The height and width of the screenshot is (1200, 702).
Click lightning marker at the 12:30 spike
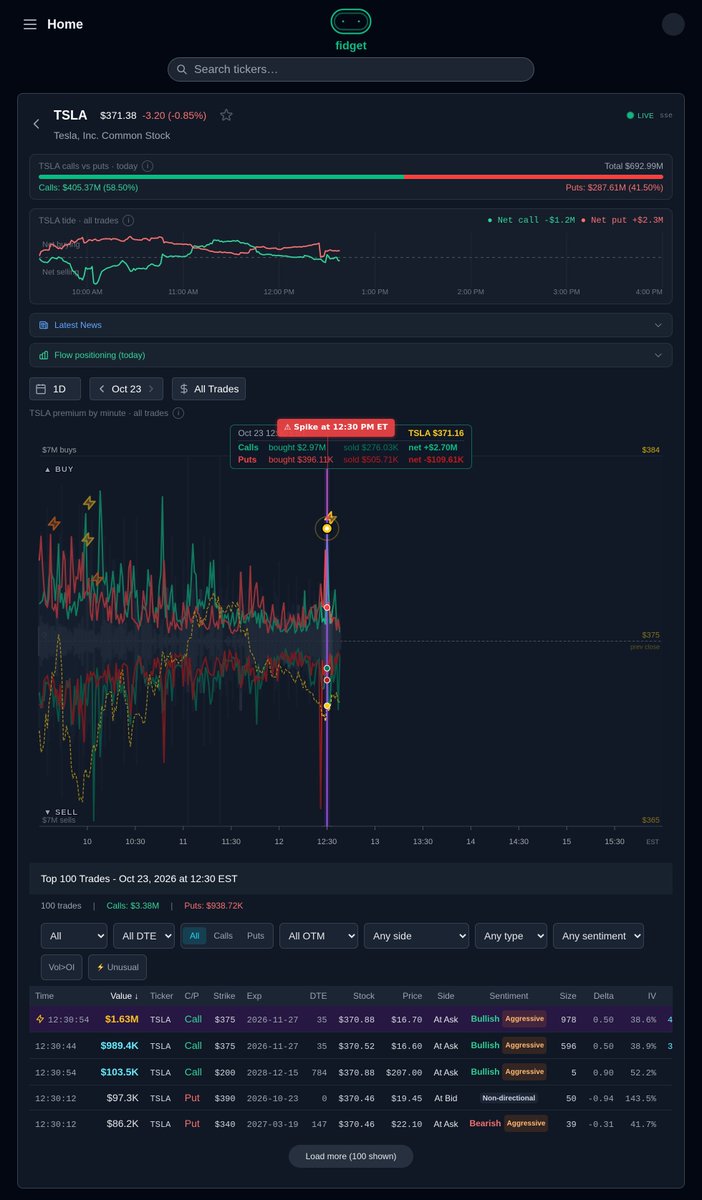(x=330, y=518)
